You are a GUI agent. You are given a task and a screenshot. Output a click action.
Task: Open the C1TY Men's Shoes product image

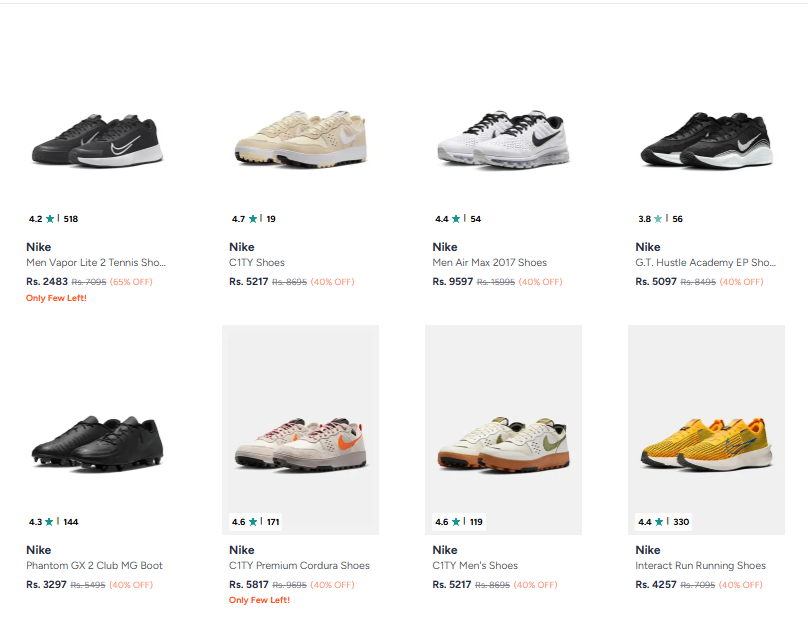click(x=503, y=441)
